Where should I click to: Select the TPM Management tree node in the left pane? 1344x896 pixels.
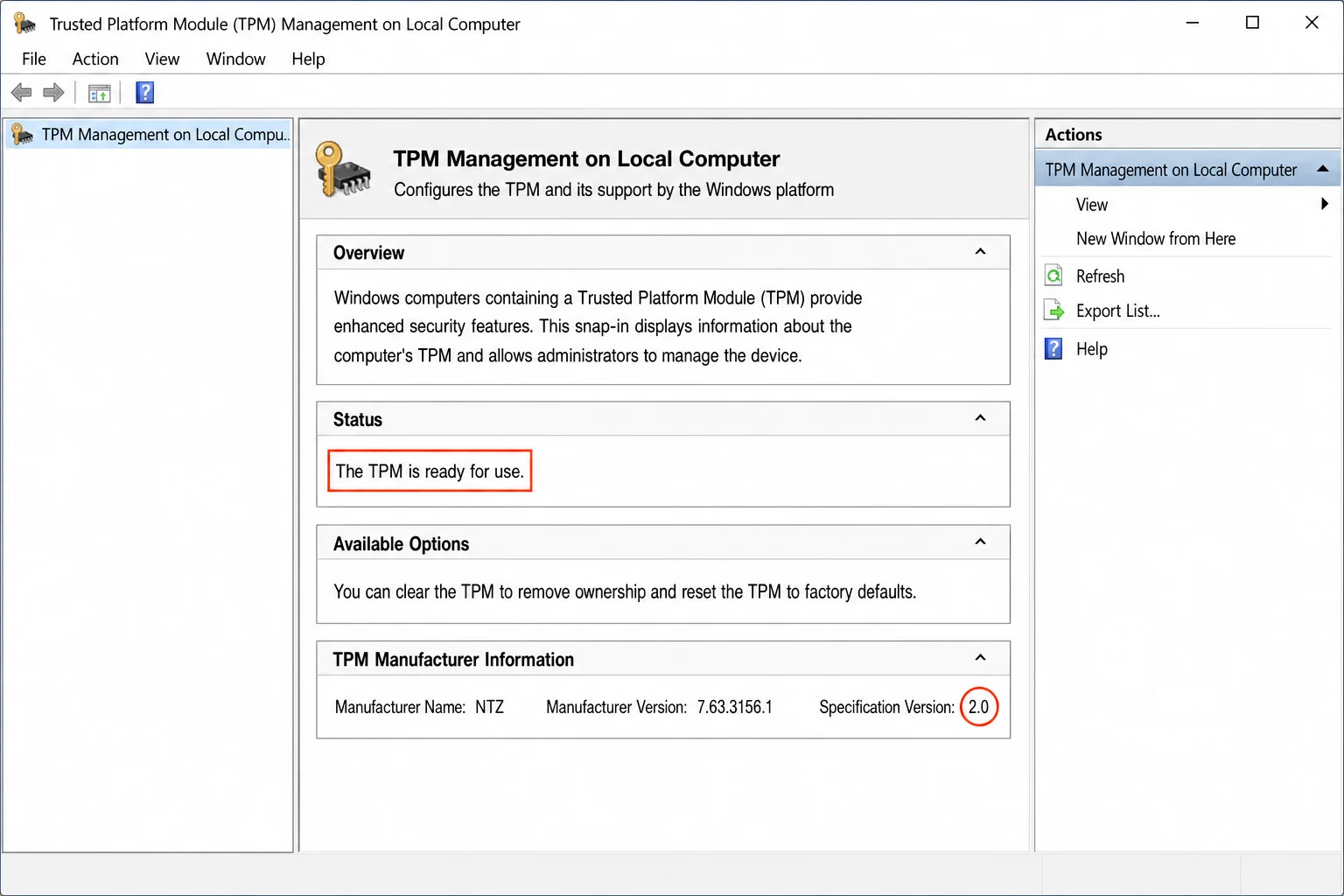tap(149, 135)
